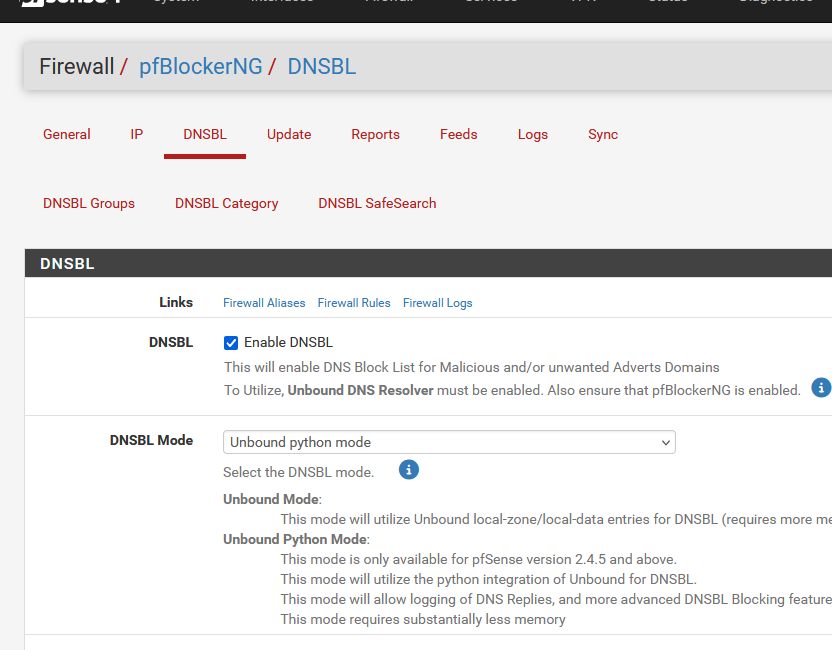The image size is (832, 650).
Task: Open the DNSBL Category sub-tab
Action: pyautogui.click(x=227, y=204)
